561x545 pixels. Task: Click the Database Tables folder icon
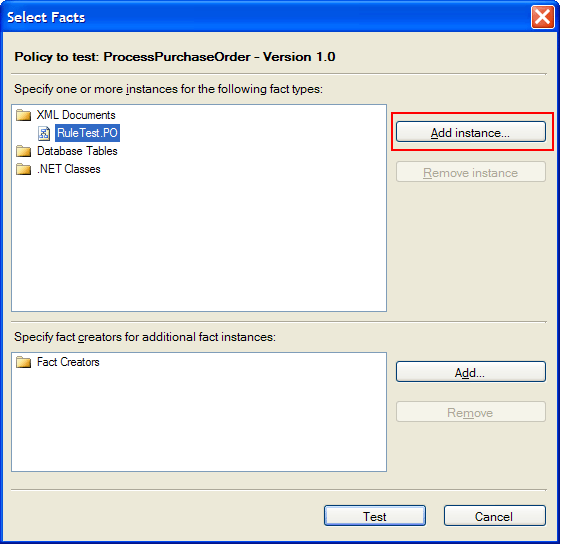pyautogui.click(x=24, y=151)
